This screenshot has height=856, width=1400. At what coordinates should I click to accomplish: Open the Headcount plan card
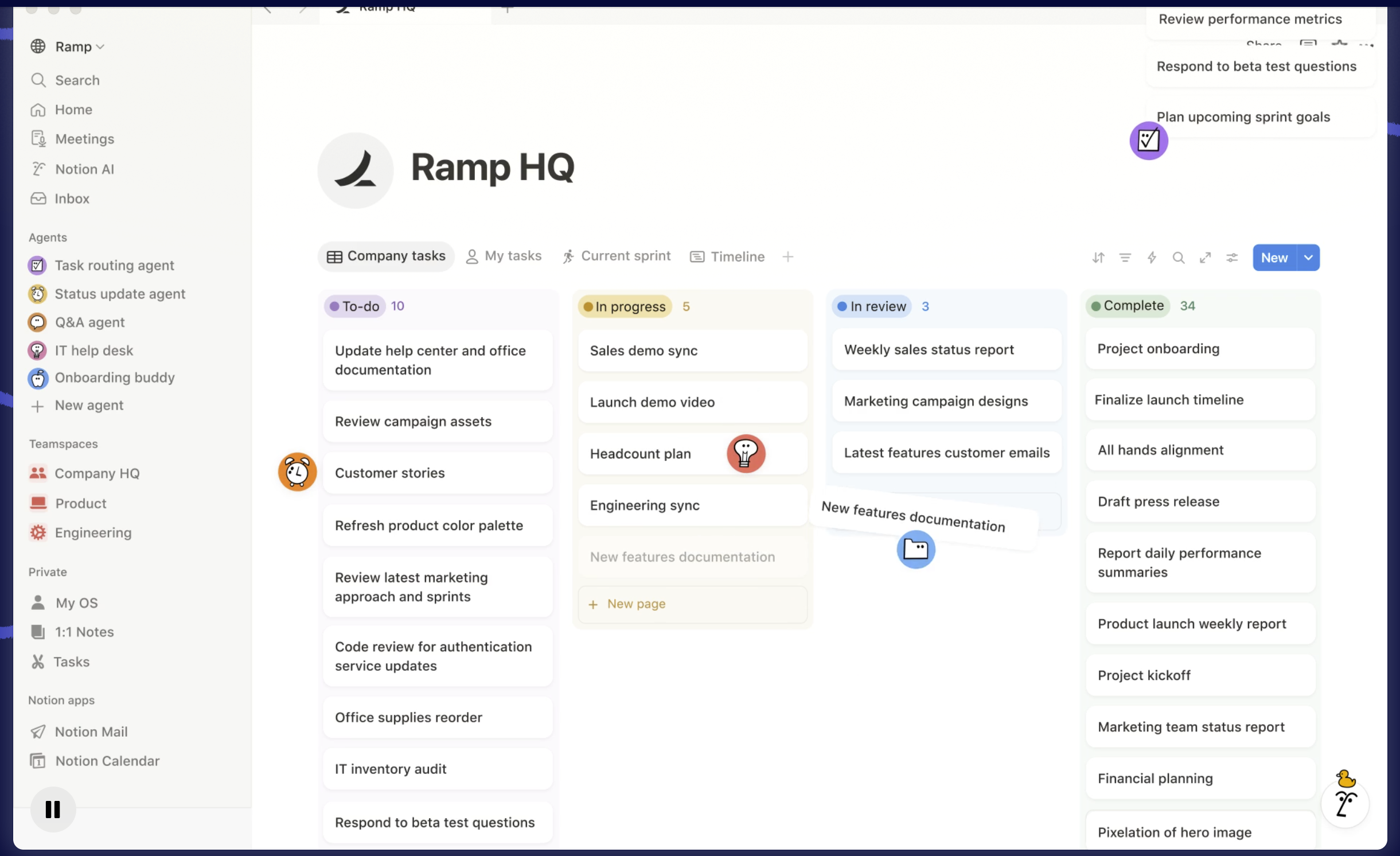click(693, 454)
